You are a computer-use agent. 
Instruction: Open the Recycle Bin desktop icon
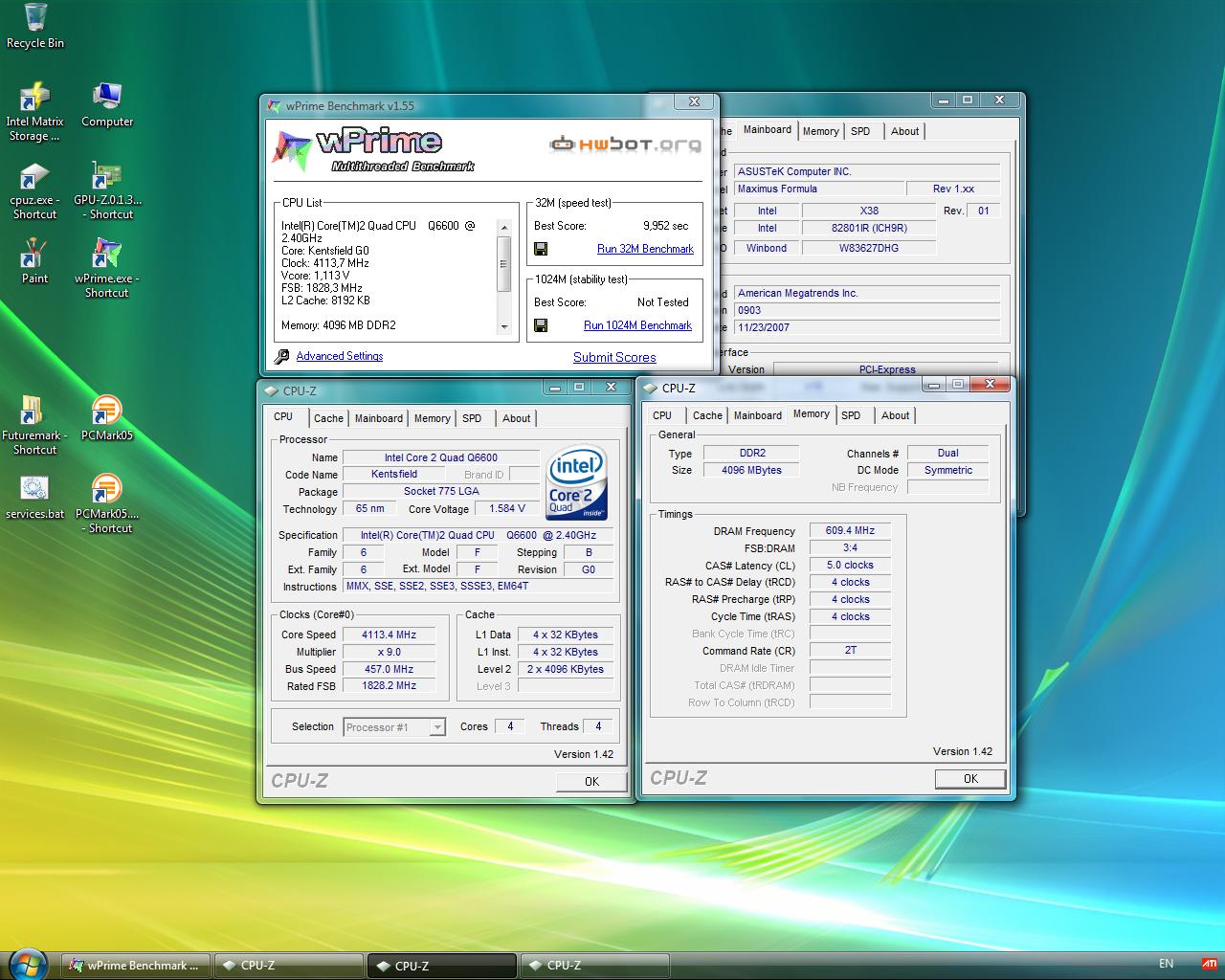[x=35, y=26]
